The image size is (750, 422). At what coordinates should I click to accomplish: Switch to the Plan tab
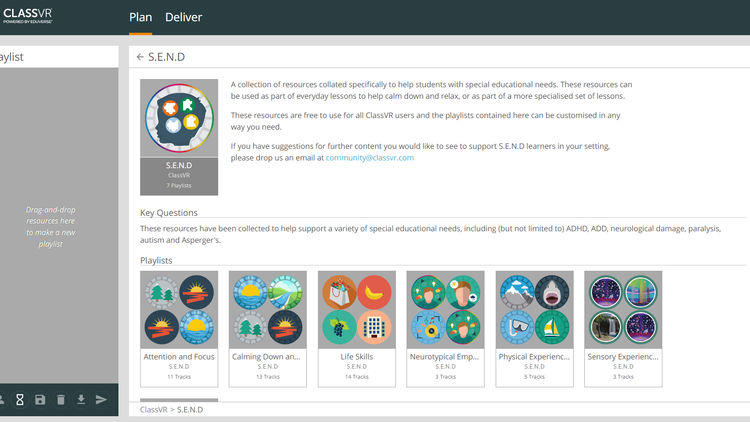[x=141, y=17]
